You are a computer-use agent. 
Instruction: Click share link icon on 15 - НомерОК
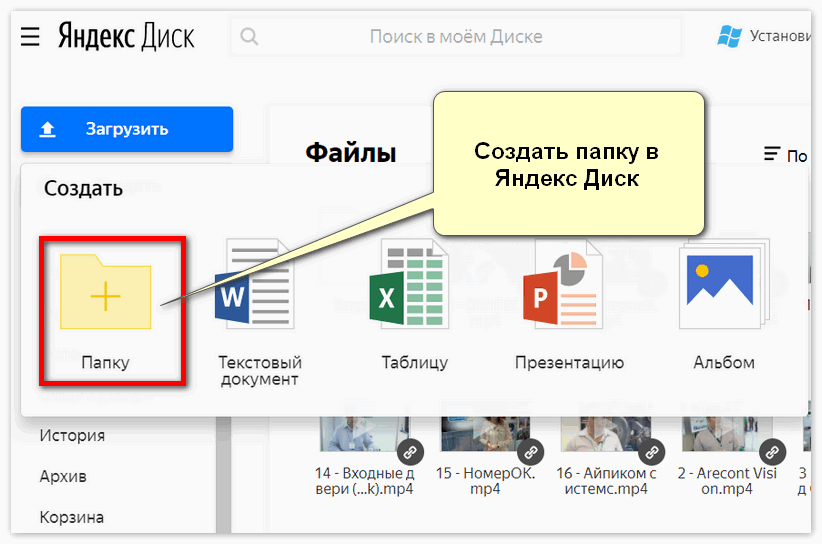tap(531, 452)
